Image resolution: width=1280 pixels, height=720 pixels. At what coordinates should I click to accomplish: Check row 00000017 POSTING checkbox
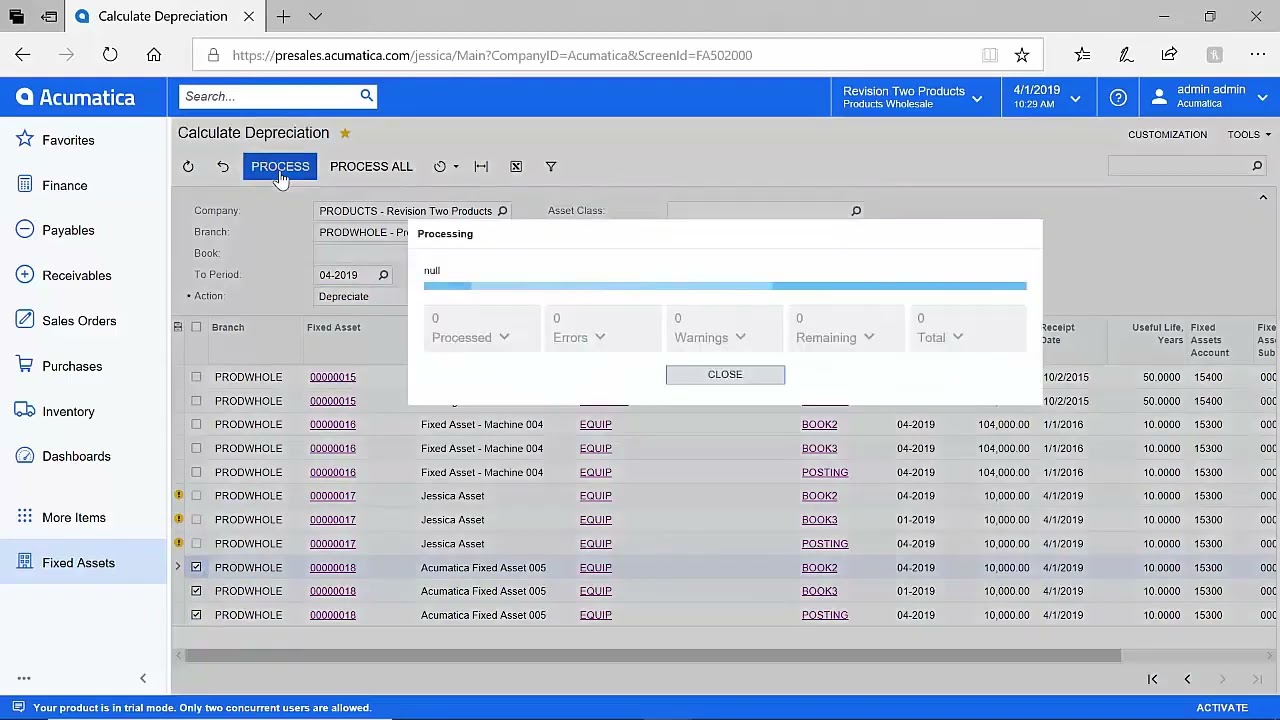pos(196,544)
